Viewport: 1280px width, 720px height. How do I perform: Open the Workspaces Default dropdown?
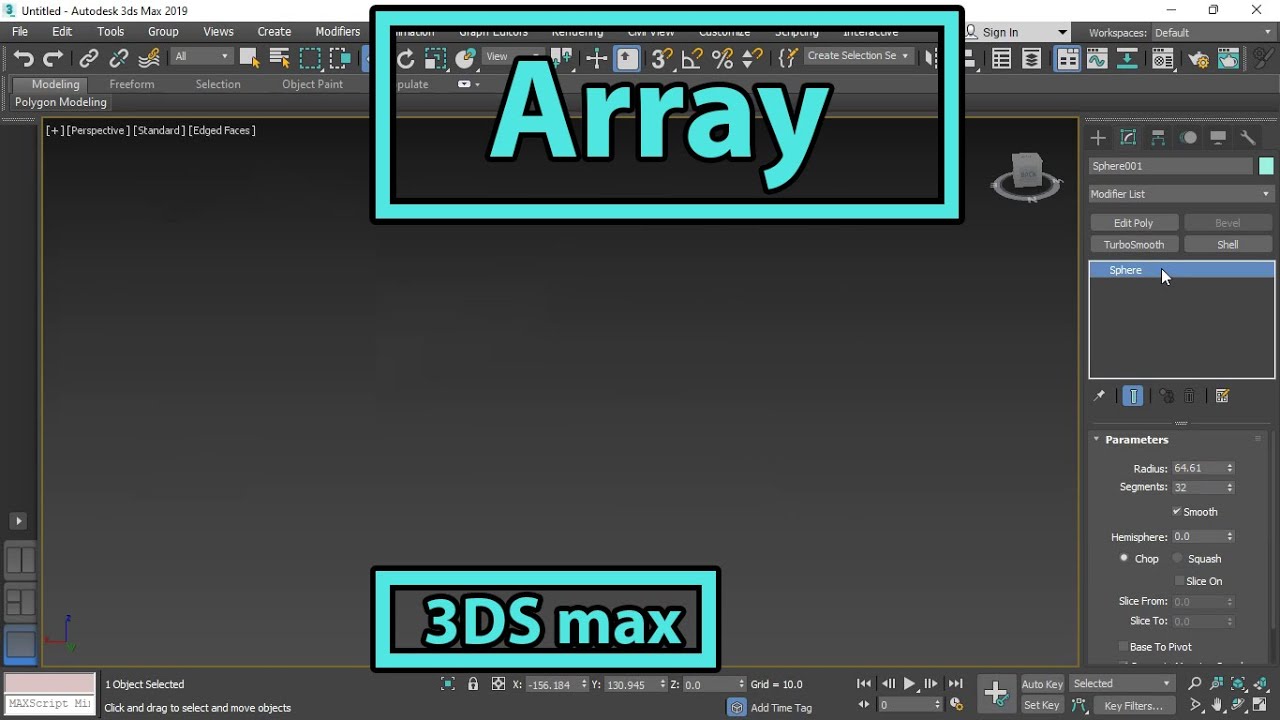(x=1214, y=33)
